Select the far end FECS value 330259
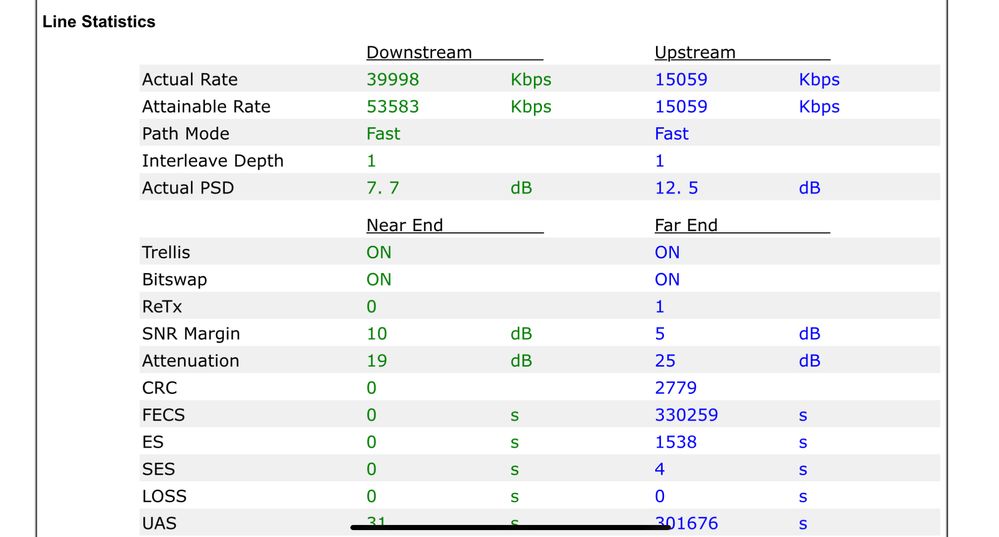Image resolution: width=999 pixels, height=537 pixels. 687,415
